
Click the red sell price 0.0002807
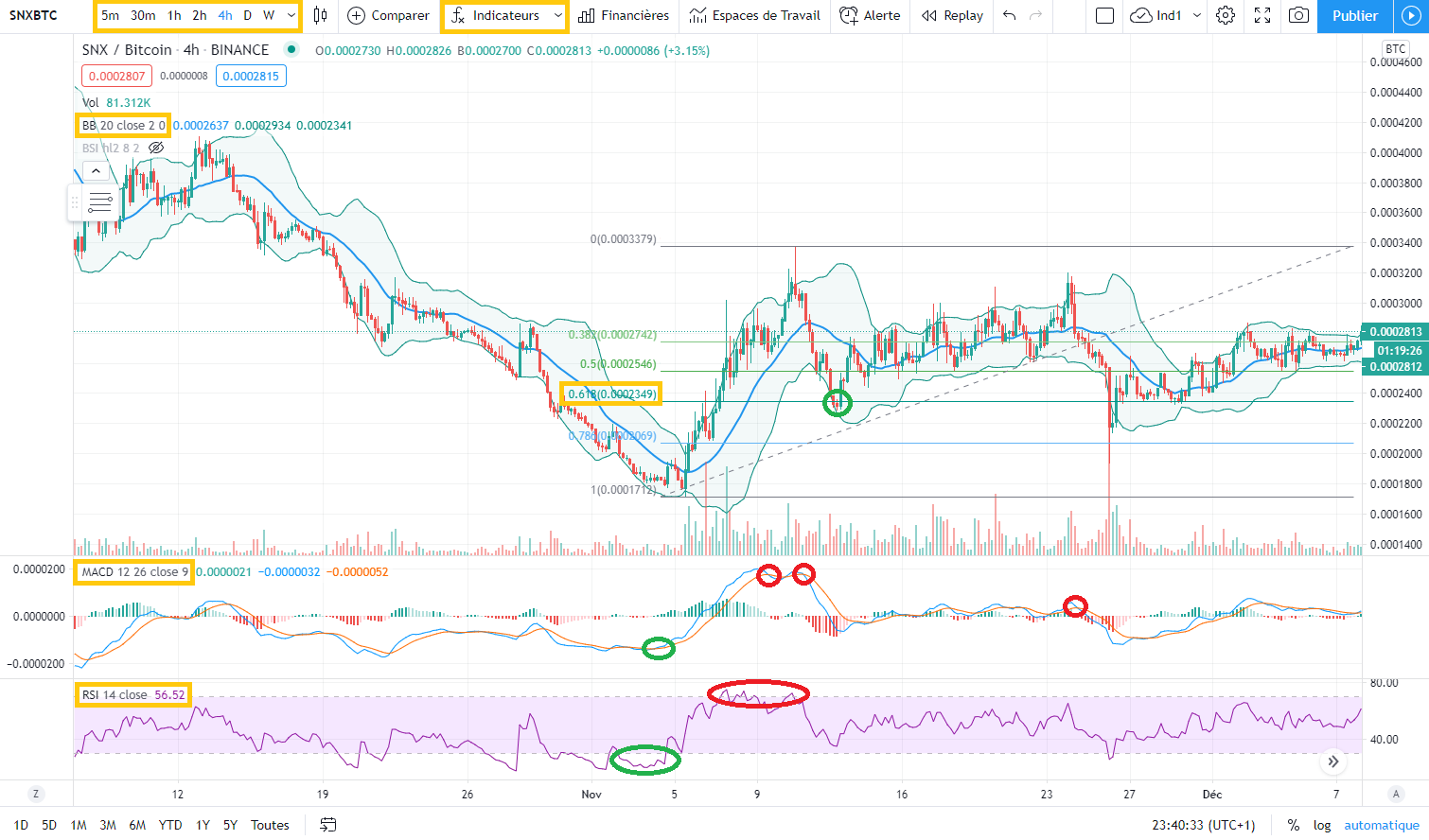click(117, 76)
